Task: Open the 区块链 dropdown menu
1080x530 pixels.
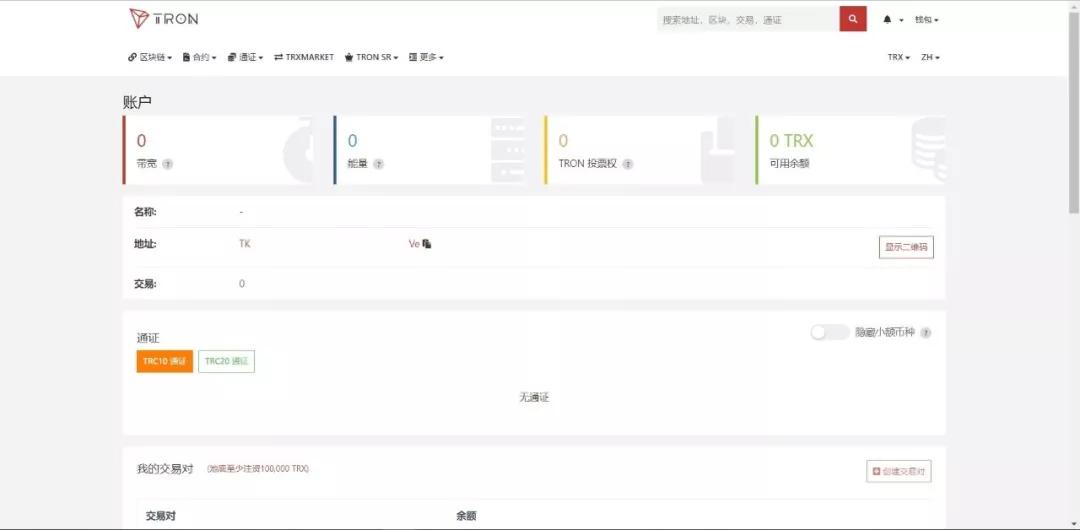Action: point(149,57)
